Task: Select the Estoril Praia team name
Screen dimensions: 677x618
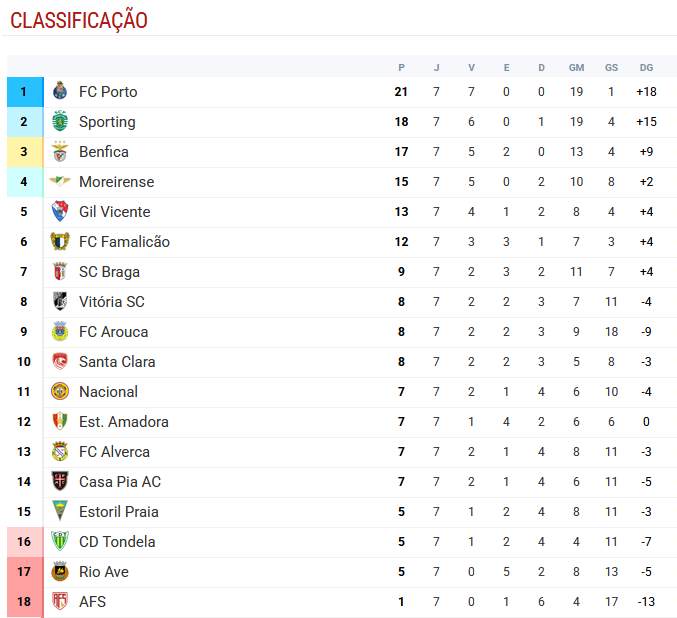Action: click(x=118, y=512)
